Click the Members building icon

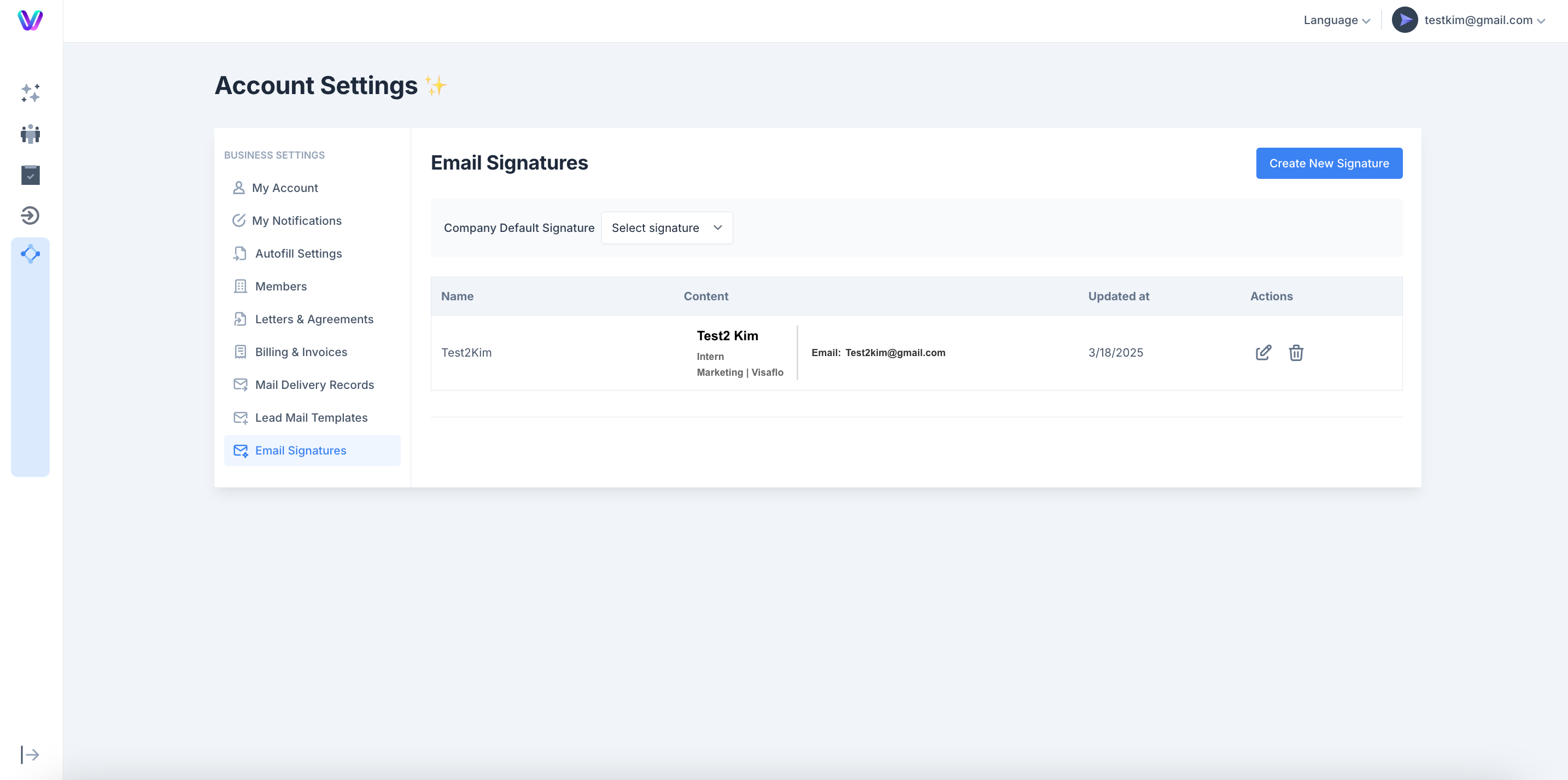pyautogui.click(x=241, y=286)
